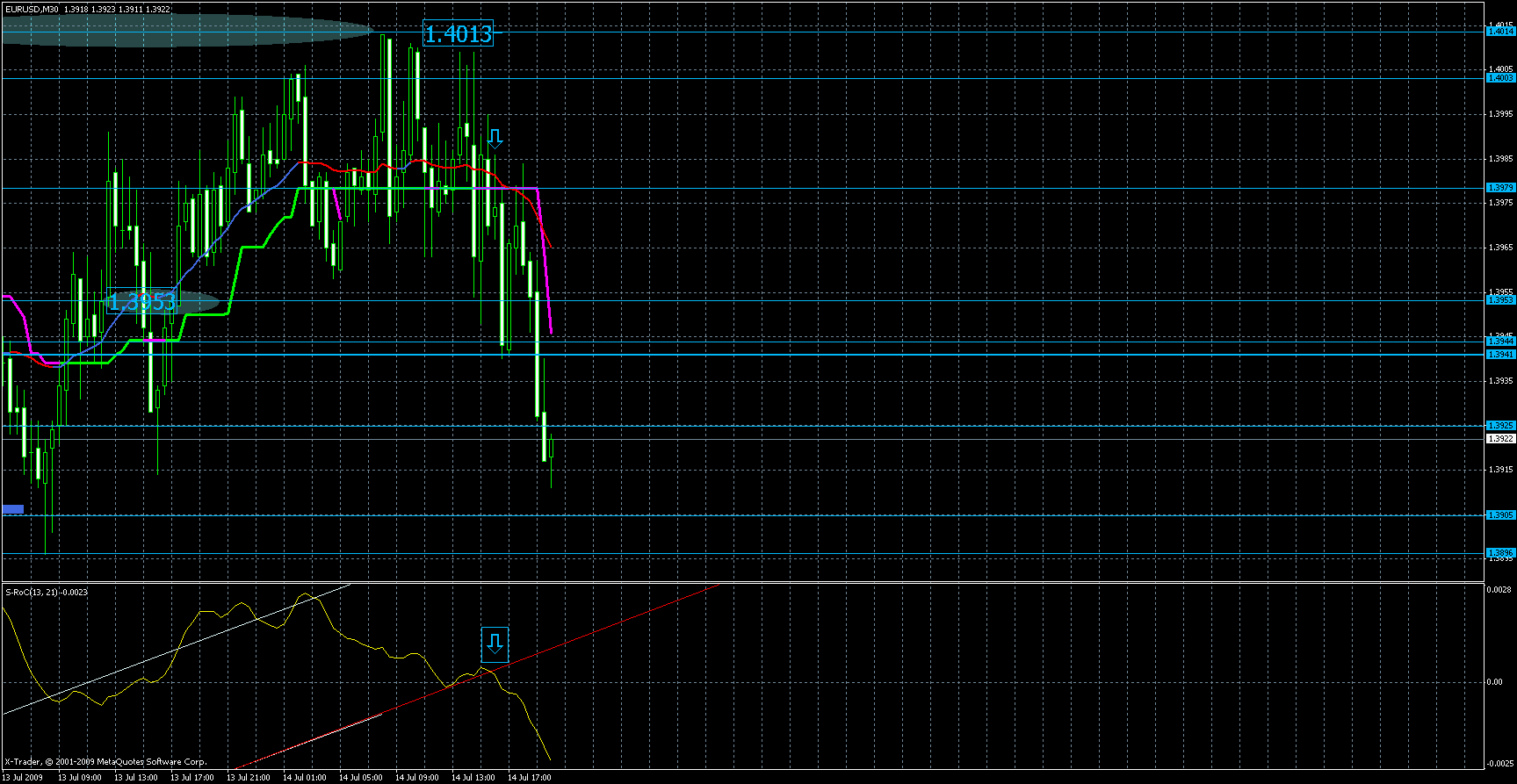Click the 13 Jul 17:00 label on the time axis
This screenshot has width=1517, height=784.
(x=191, y=778)
